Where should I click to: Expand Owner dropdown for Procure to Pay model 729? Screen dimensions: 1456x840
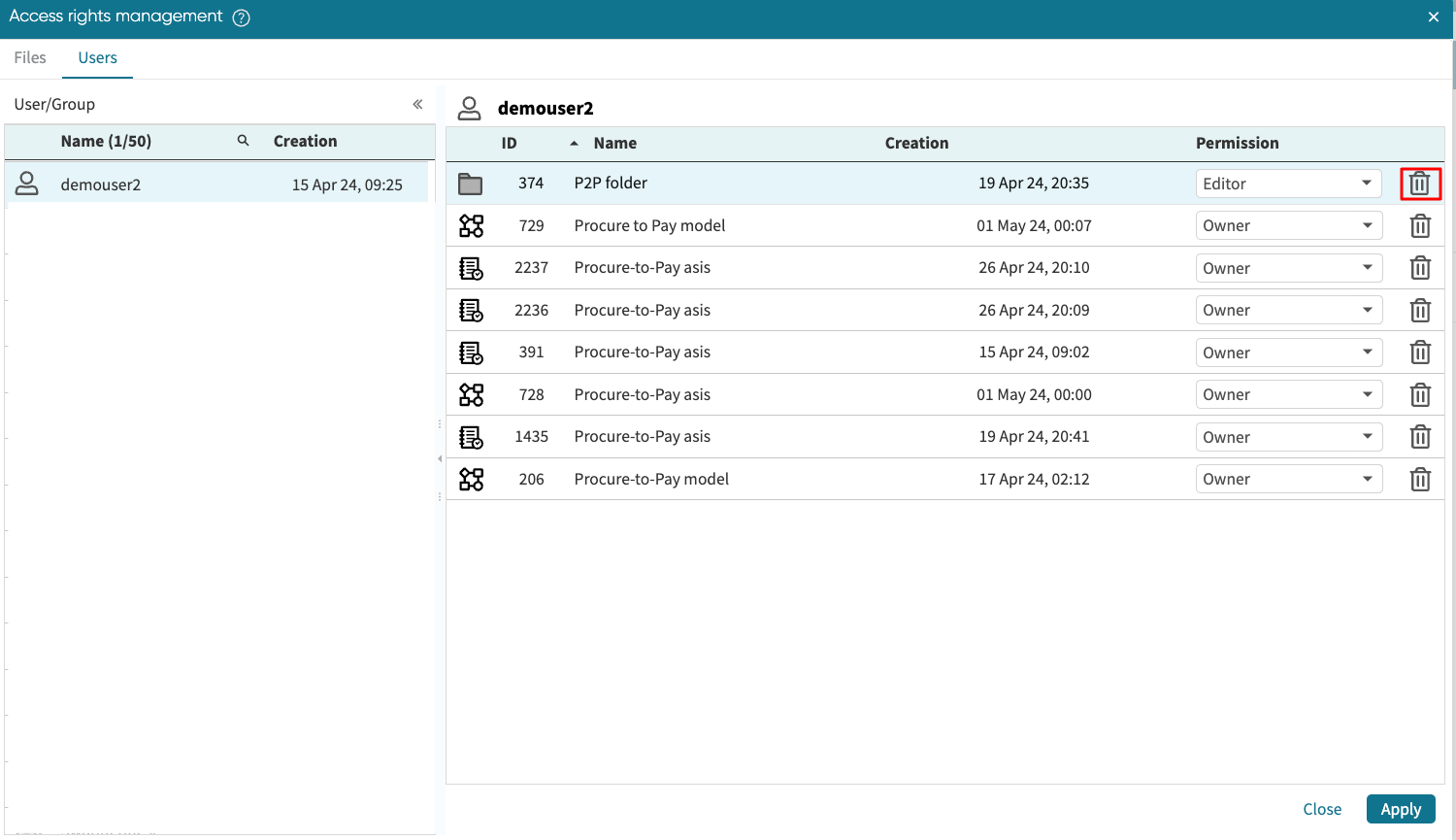[1288, 226]
